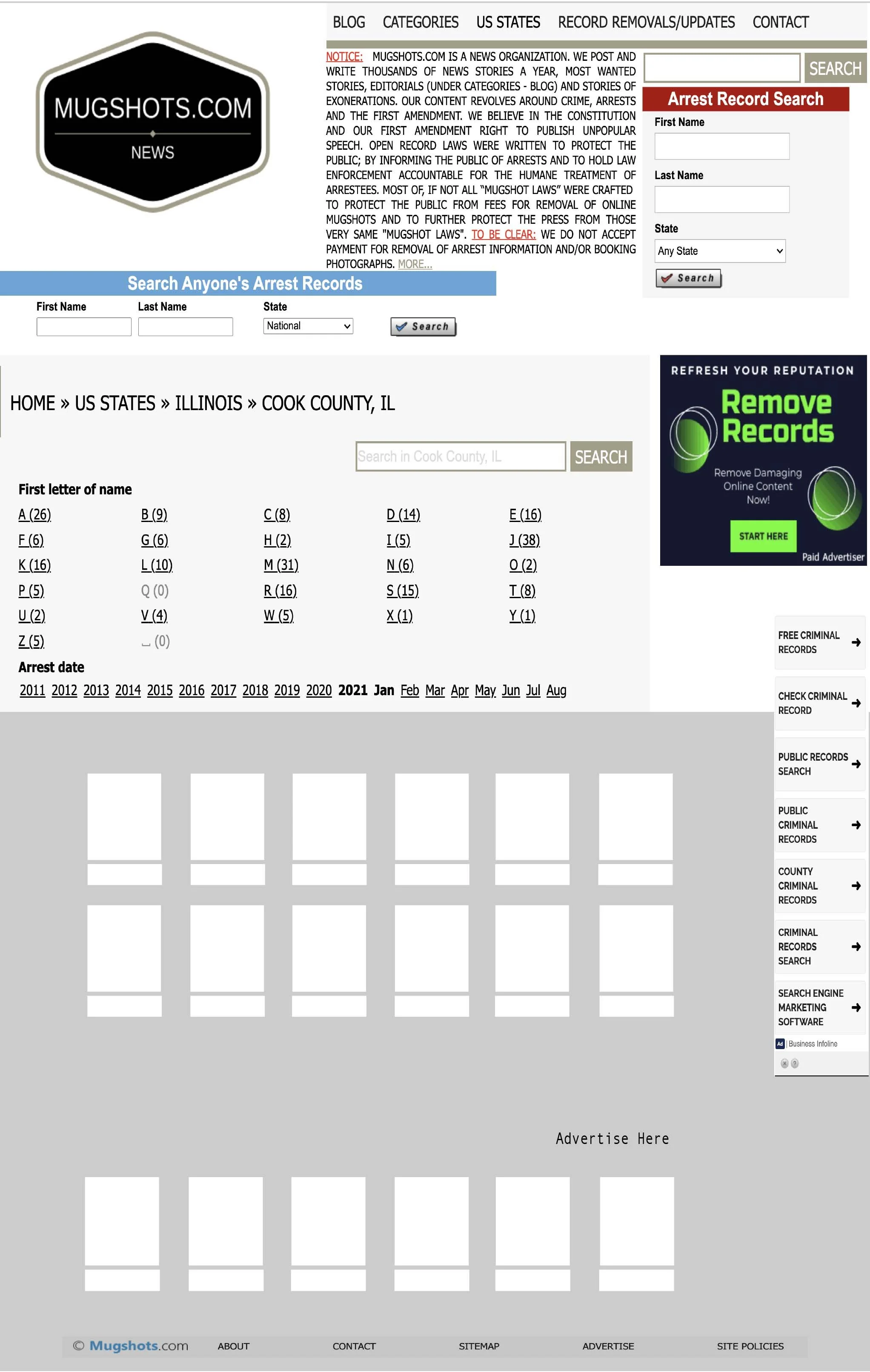The width and height of the screenshot is (870, 1372).
Task: Select arrest year 2015
Action: point(160,690)
